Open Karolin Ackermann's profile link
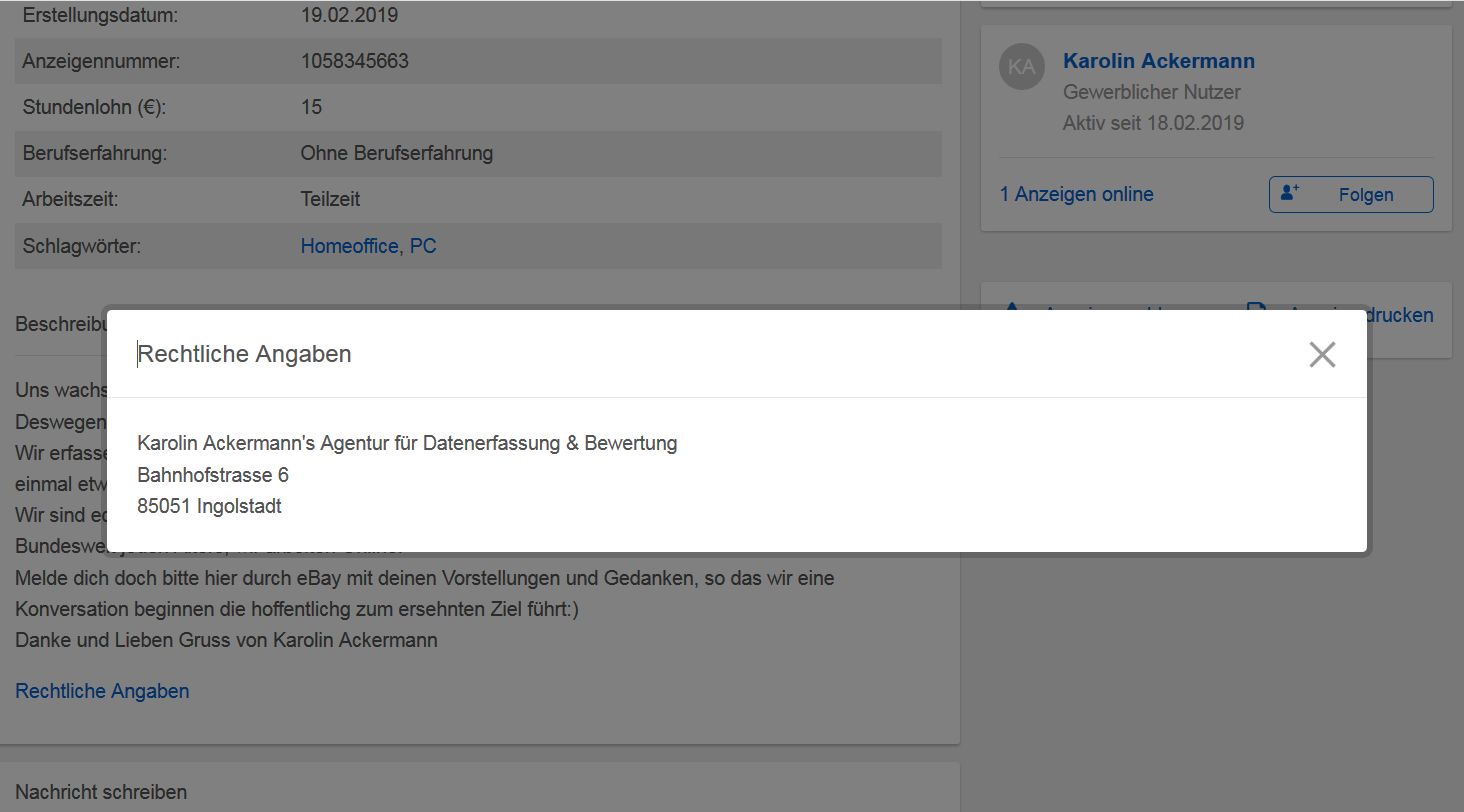Viewport: 1464px width, 812px height. [x=1158, y=61]
